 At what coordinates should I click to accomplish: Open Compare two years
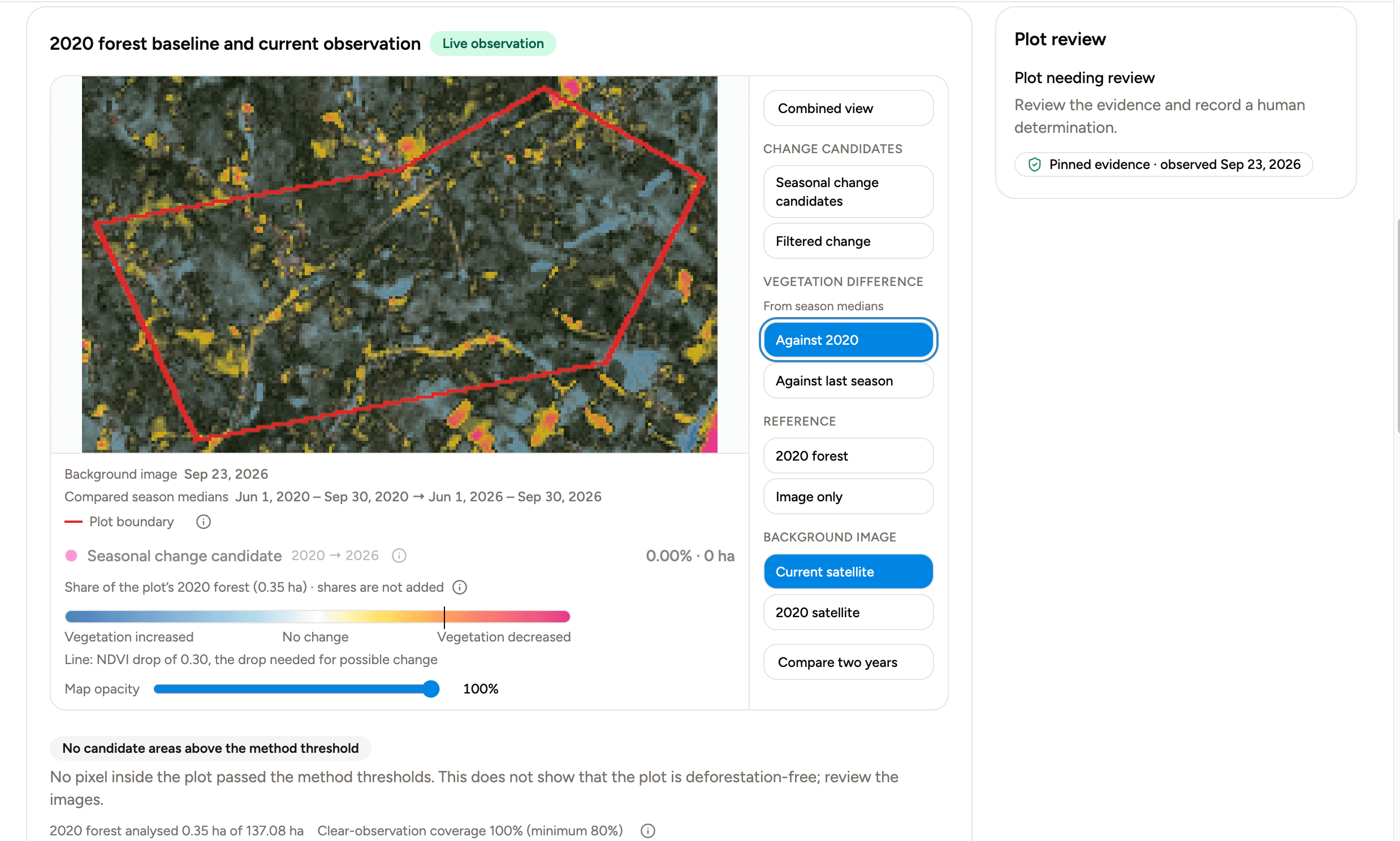pos(848,662)
